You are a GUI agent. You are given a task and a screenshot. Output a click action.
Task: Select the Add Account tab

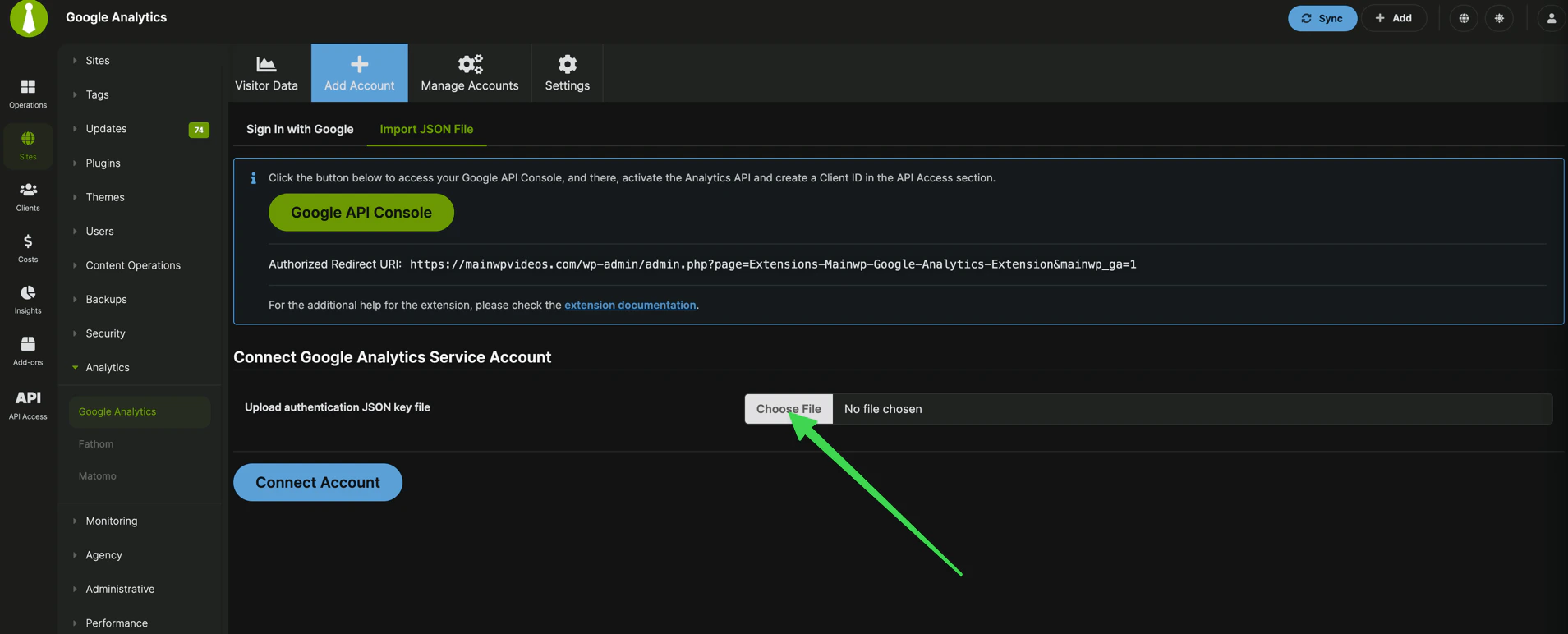point(359,73)
